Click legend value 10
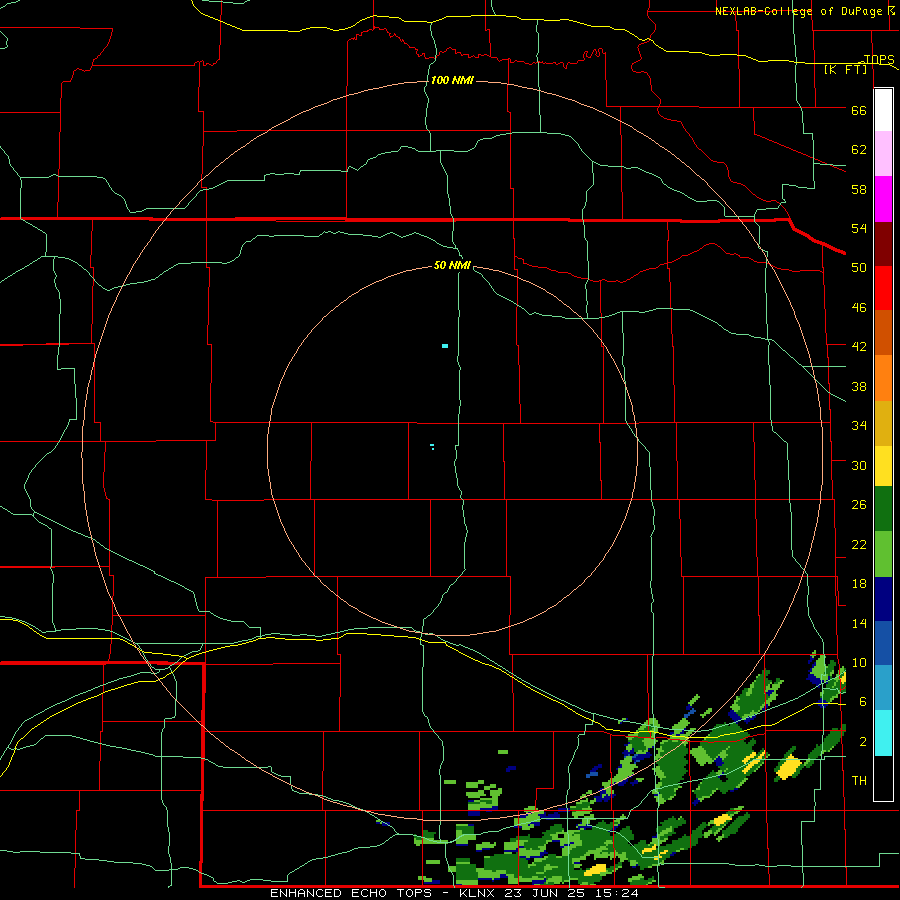The width and height of the screenshot is (900, 900). [859, 662]
